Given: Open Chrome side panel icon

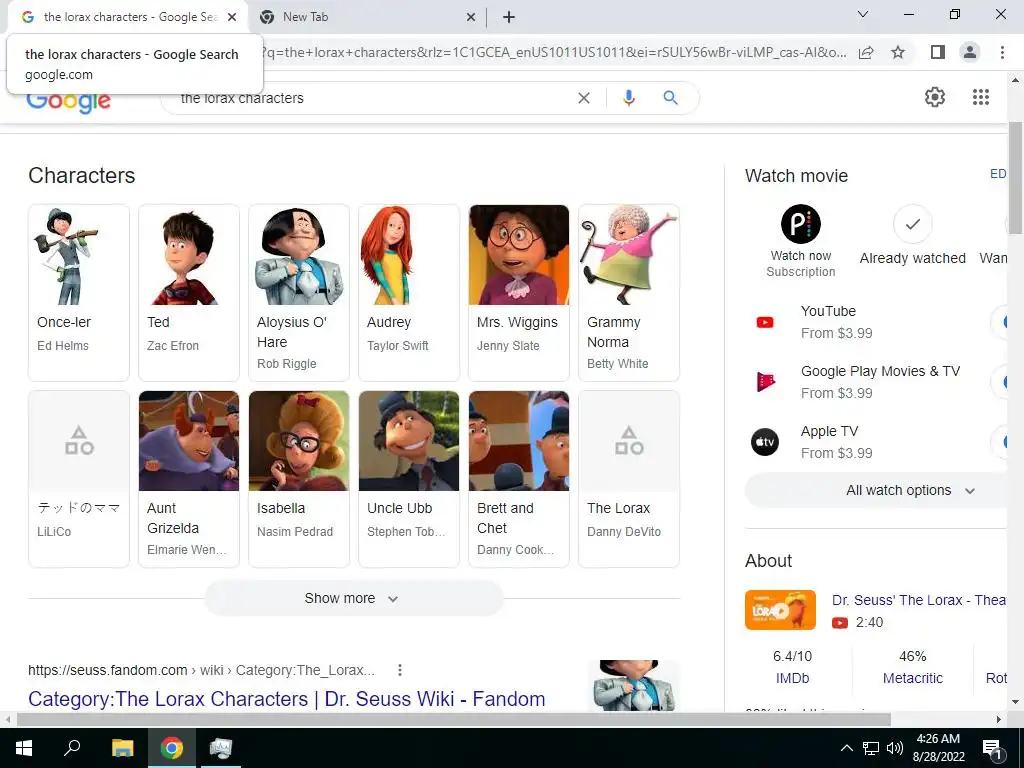Looking at the screenshot, I should [938, 52].
